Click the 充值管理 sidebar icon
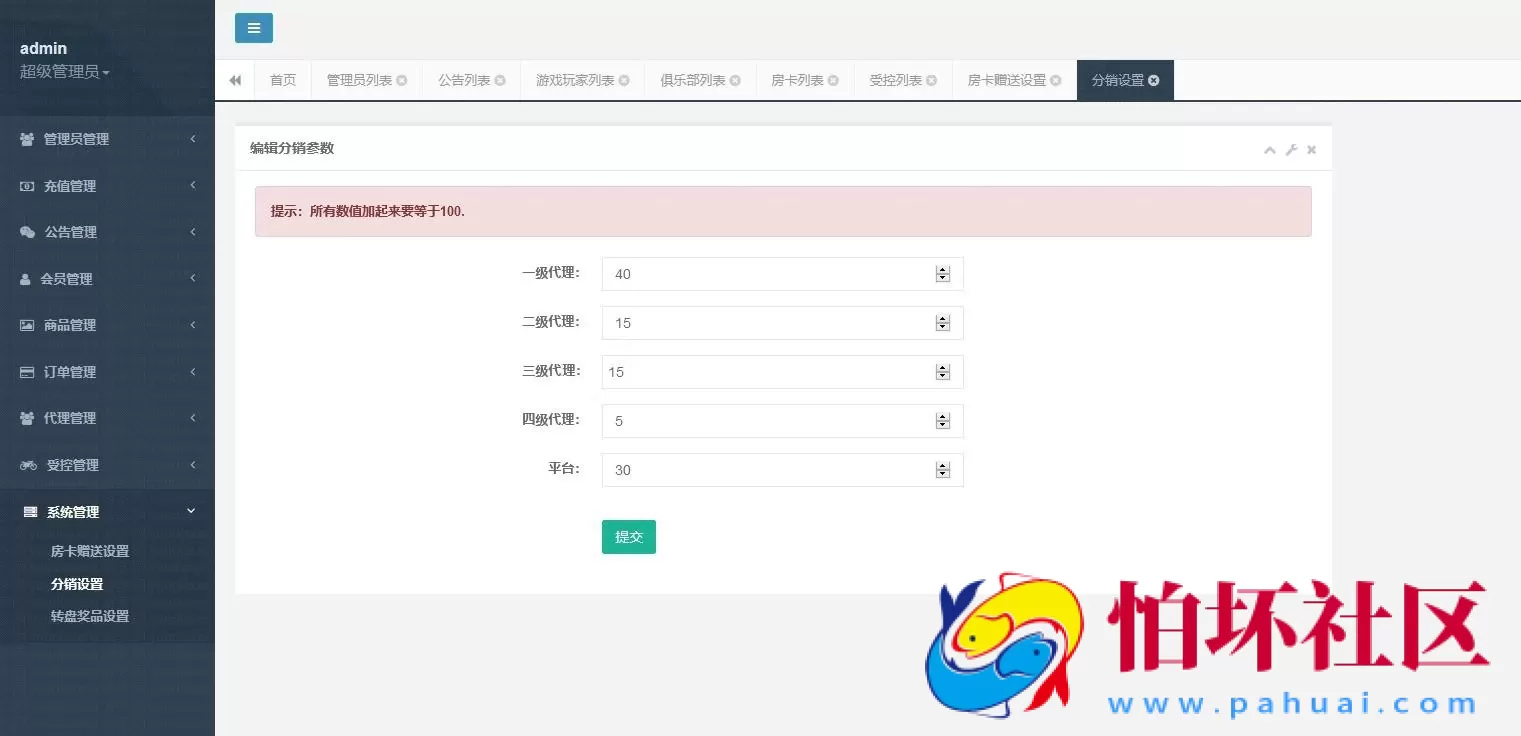 click(x=25, y=185)
